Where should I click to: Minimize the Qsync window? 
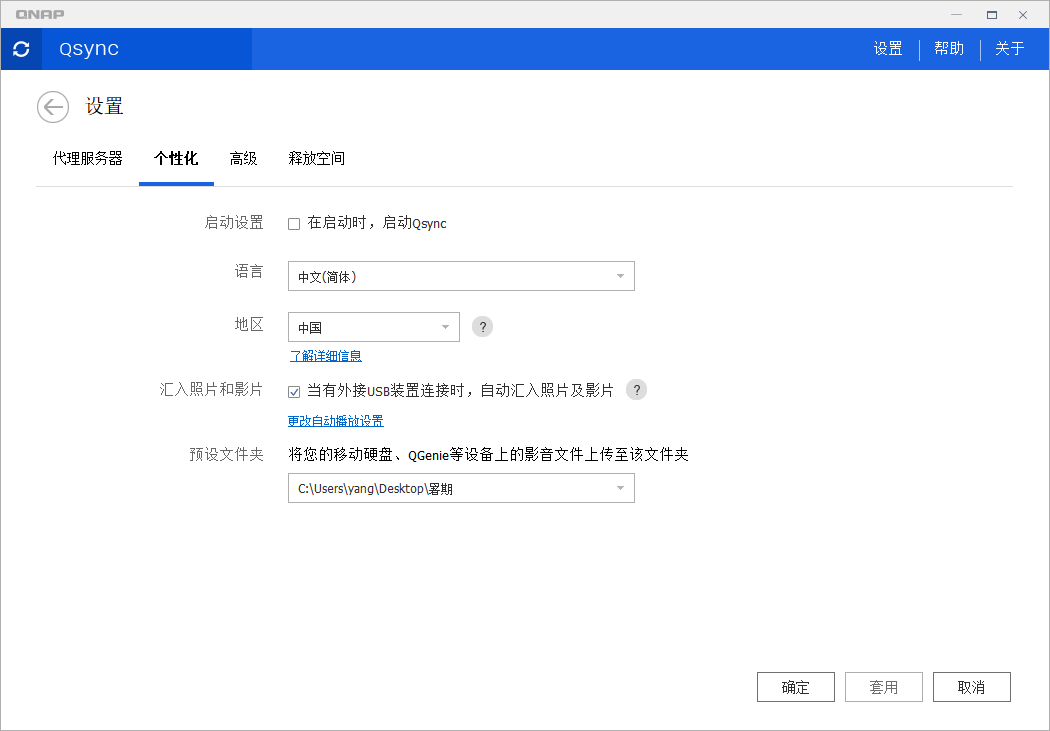tap(956, 15)
